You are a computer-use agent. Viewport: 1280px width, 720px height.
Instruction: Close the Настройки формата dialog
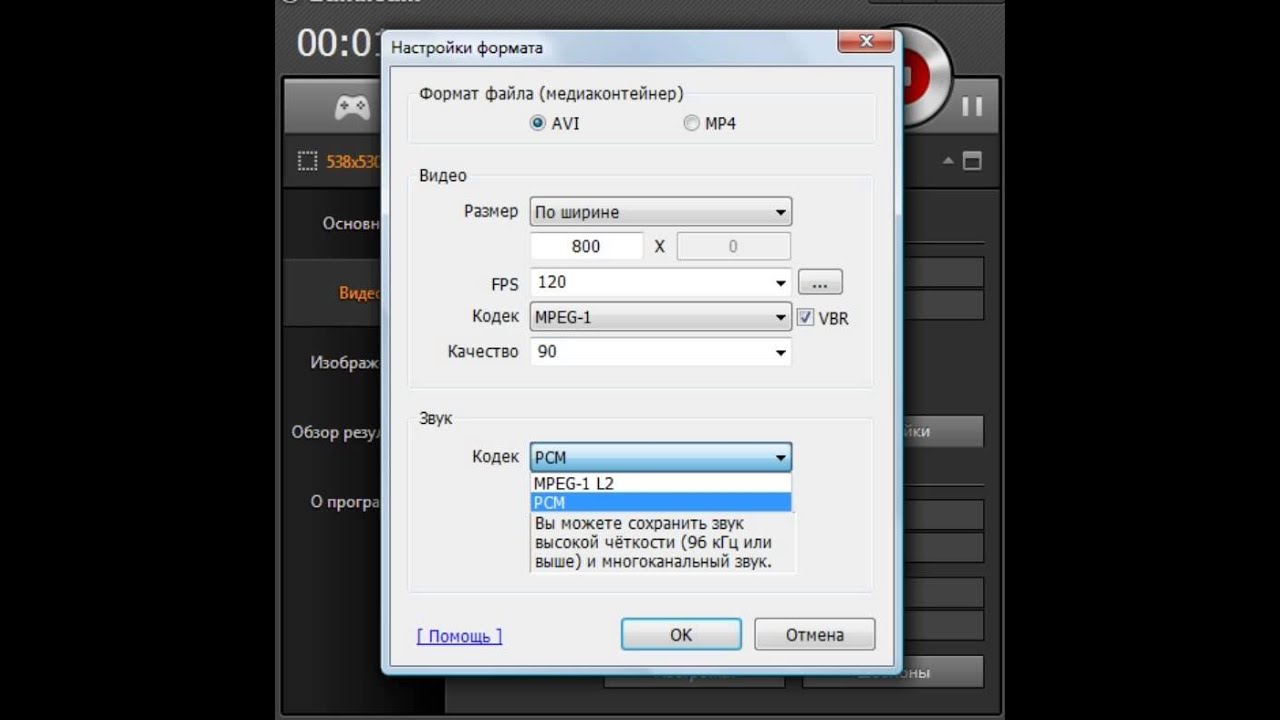click(x=865, y=42)
